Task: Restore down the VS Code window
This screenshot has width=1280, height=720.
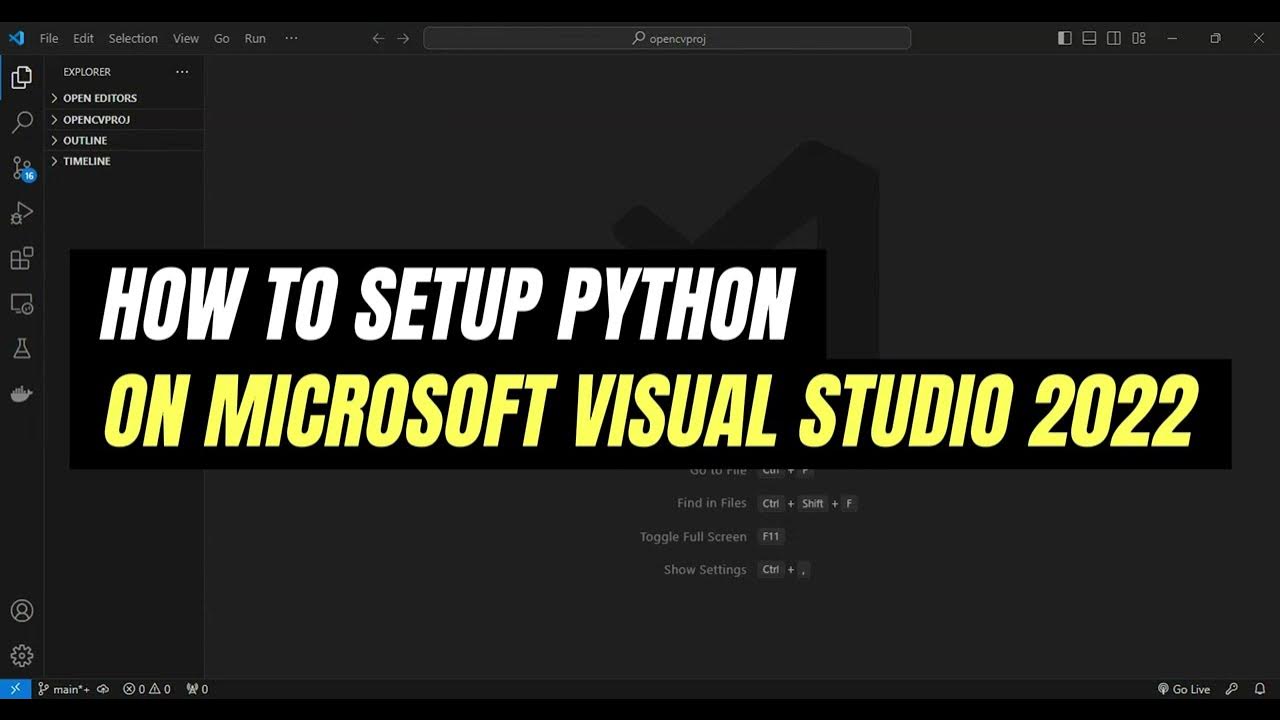Action: [1215, 38]
